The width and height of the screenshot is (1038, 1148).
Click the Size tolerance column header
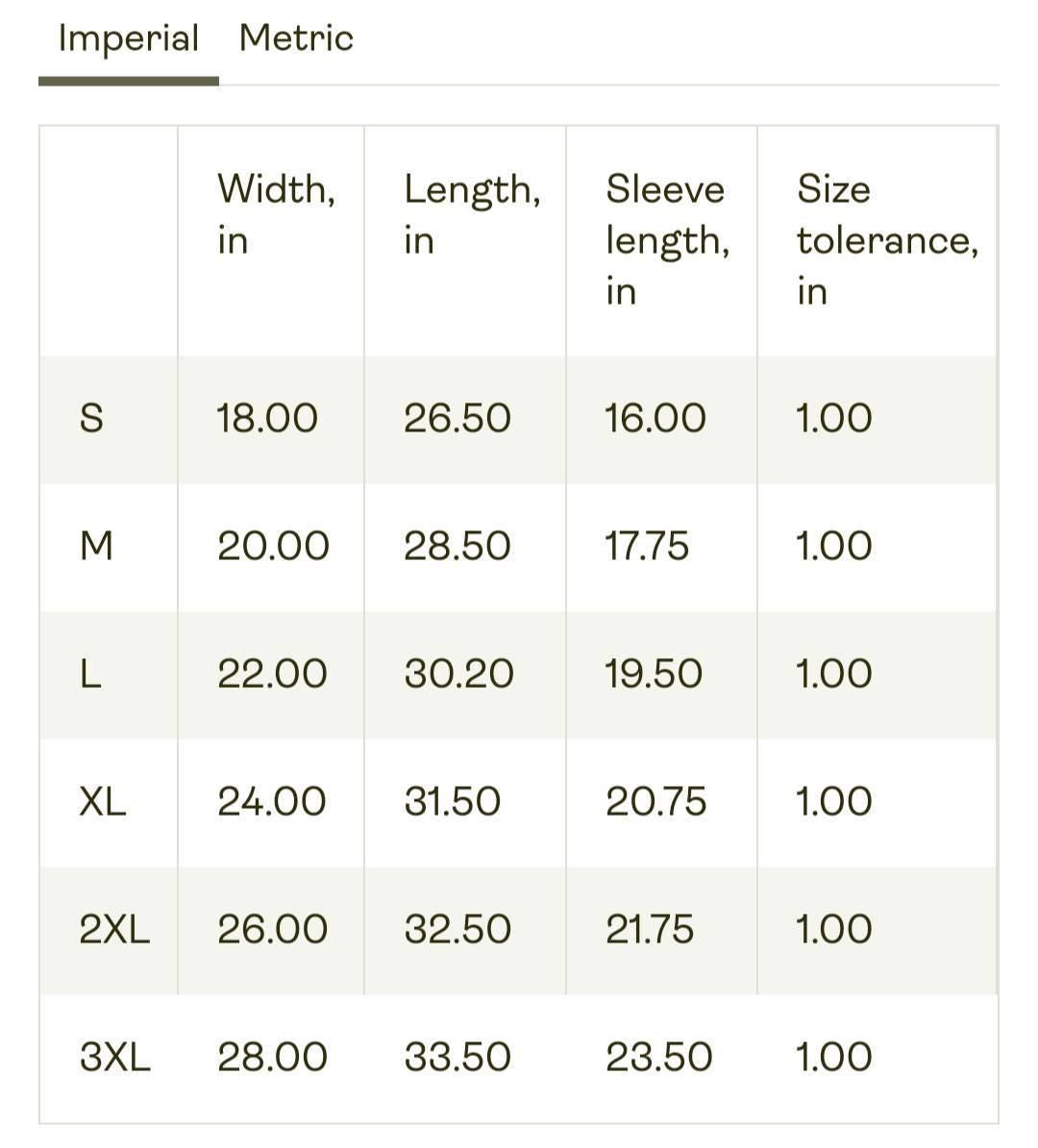(887, 239)
